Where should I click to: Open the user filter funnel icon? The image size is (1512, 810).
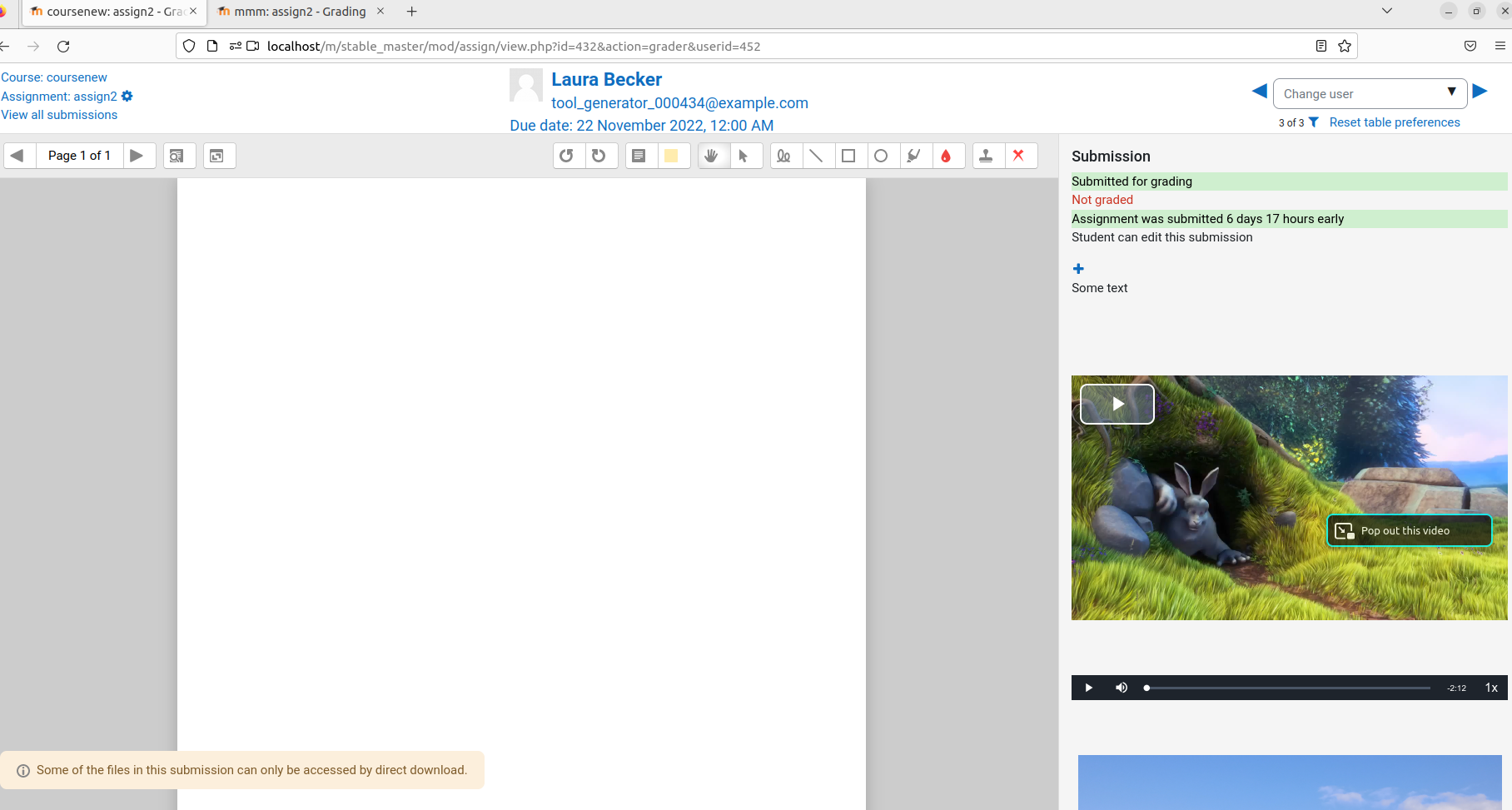[x=1314, y=122]
